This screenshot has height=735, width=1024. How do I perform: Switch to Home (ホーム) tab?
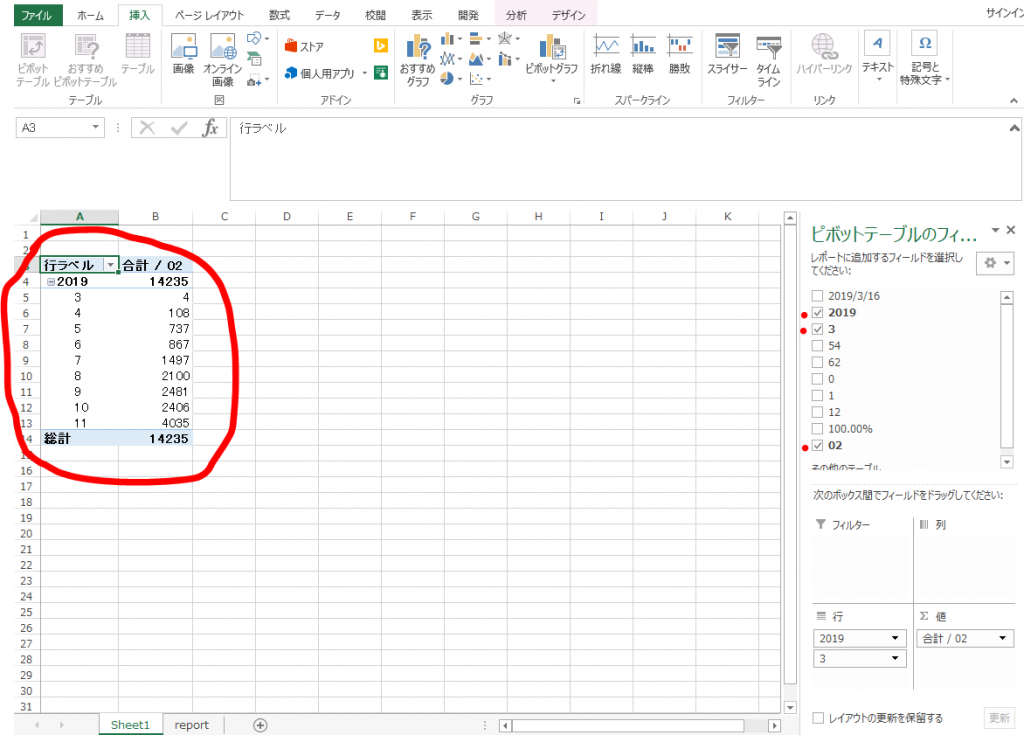pos(90,15)
